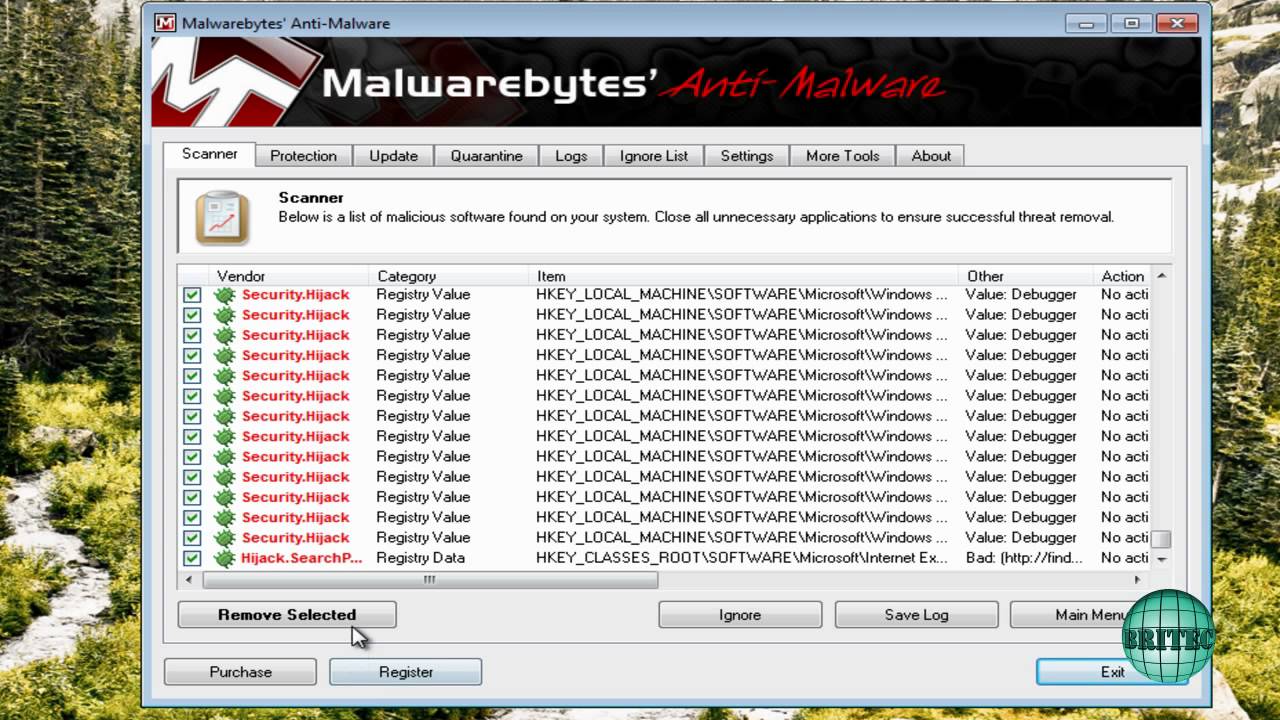
Task: Sort by the Item column header
Action: [x=744, y=276]
